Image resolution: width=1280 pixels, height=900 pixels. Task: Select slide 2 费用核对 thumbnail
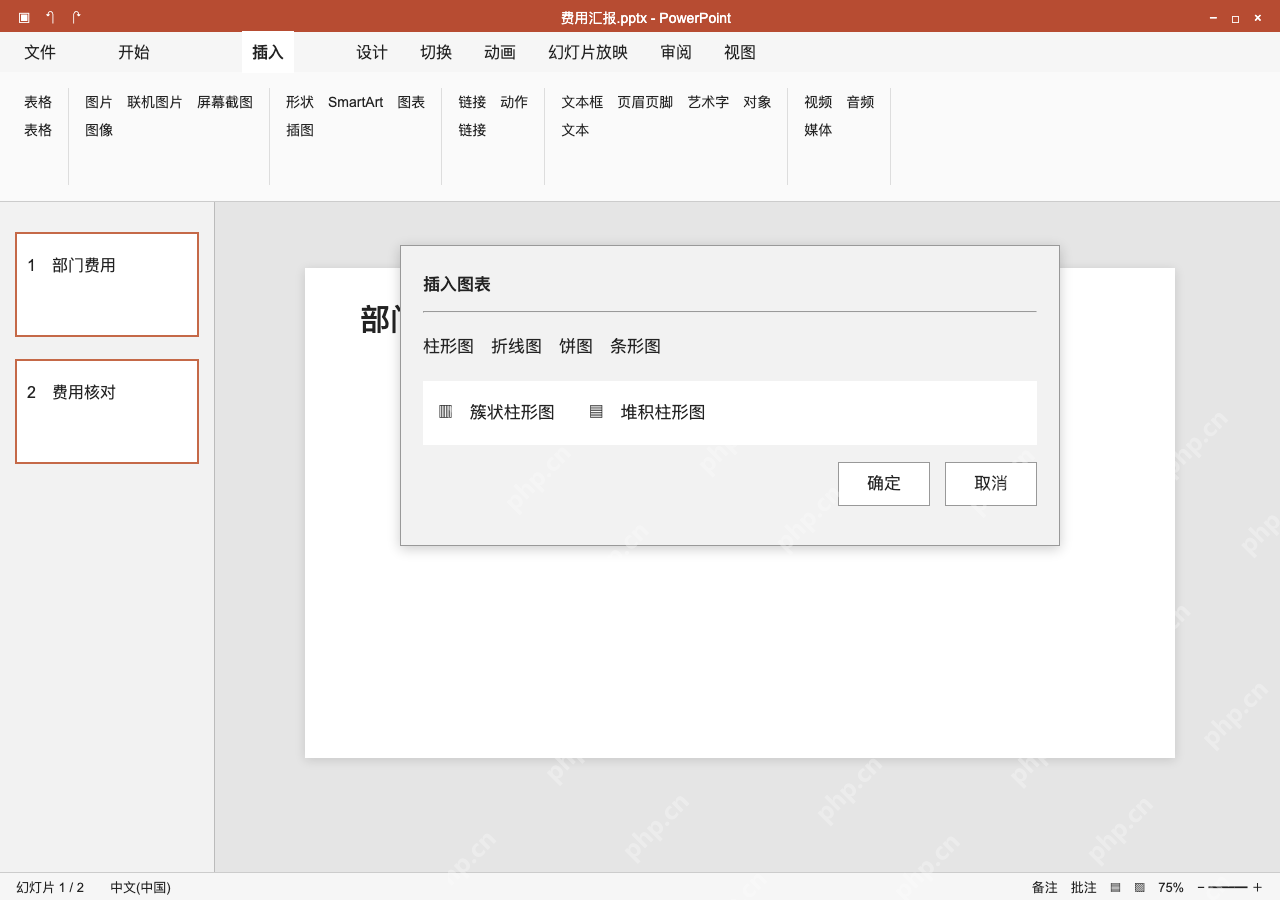(107, 412)
